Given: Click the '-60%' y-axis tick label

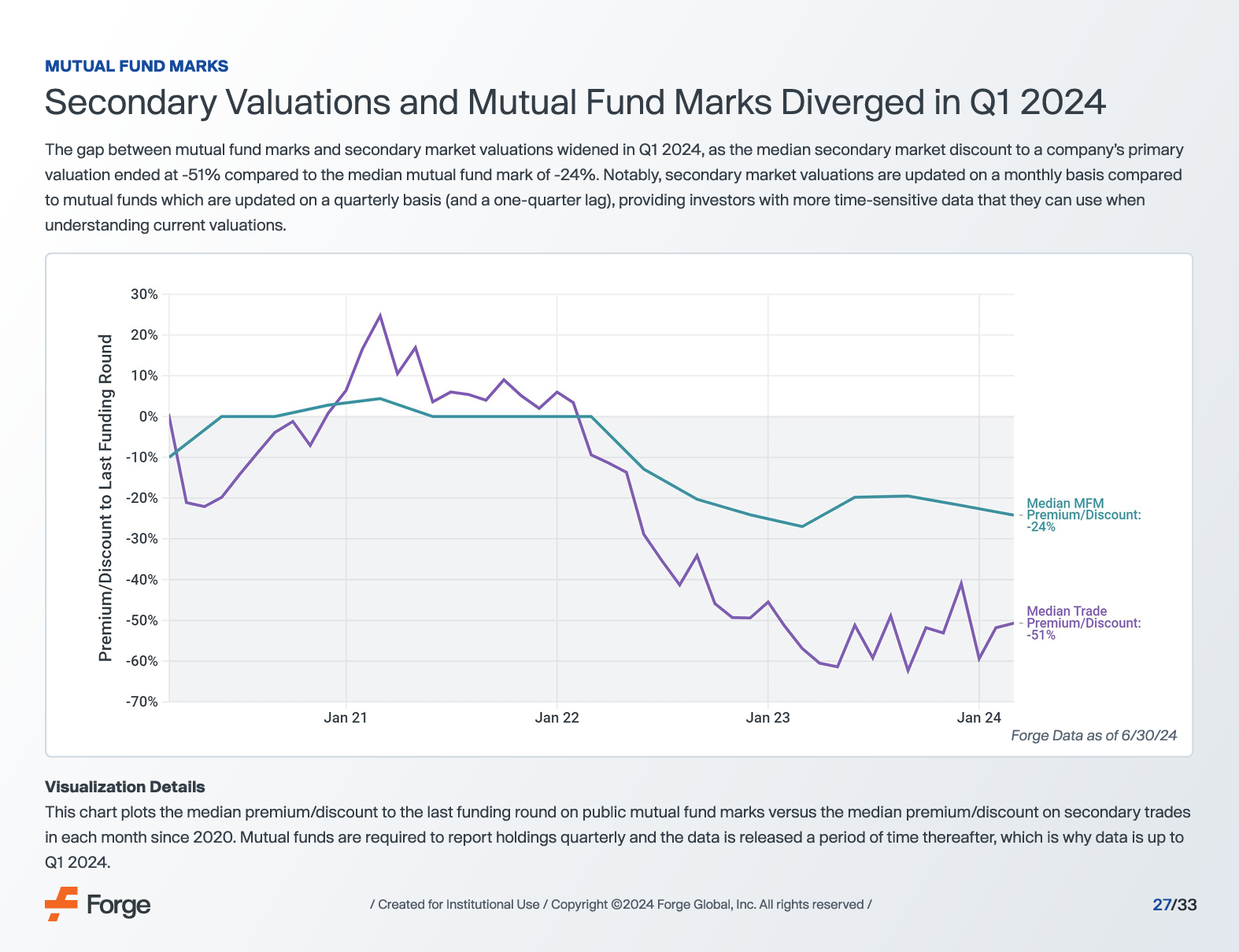Looking at the screenshot, I should pos(142,662).
